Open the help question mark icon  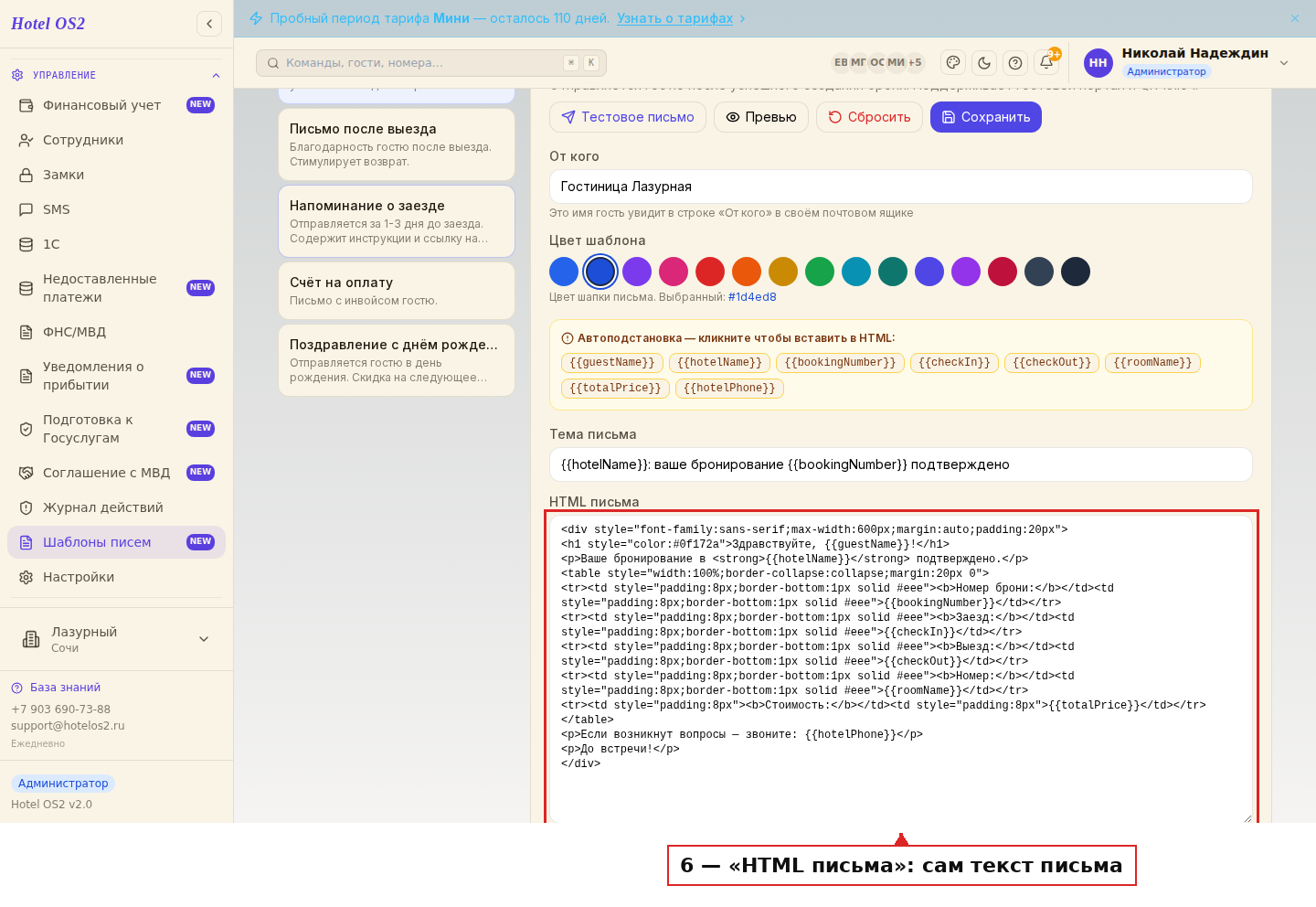[x=1015, y=62]
